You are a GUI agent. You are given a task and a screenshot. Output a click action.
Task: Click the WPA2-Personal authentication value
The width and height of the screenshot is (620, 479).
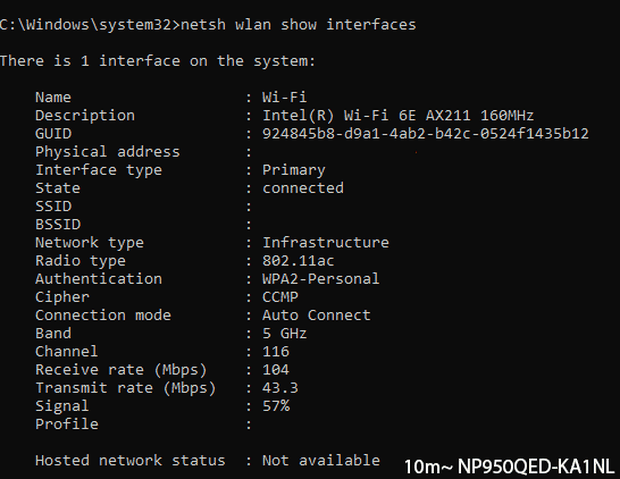point(320,279)
